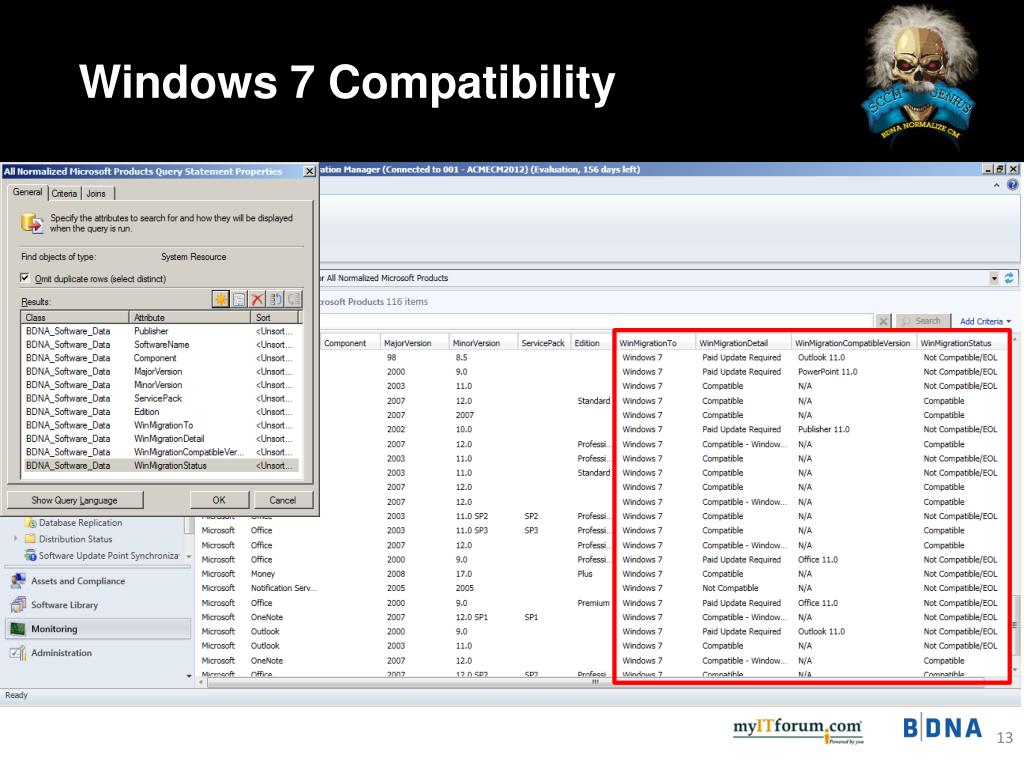The height and width of the screenshot is (768, 1024).
Task: Click the Sort column header in dialog
Action: pos(275,317)
